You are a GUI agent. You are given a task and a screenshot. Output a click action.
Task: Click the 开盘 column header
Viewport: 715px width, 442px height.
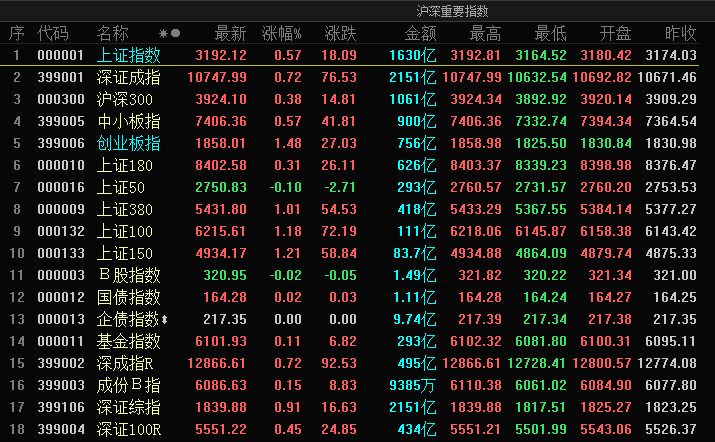coord(615,33)
